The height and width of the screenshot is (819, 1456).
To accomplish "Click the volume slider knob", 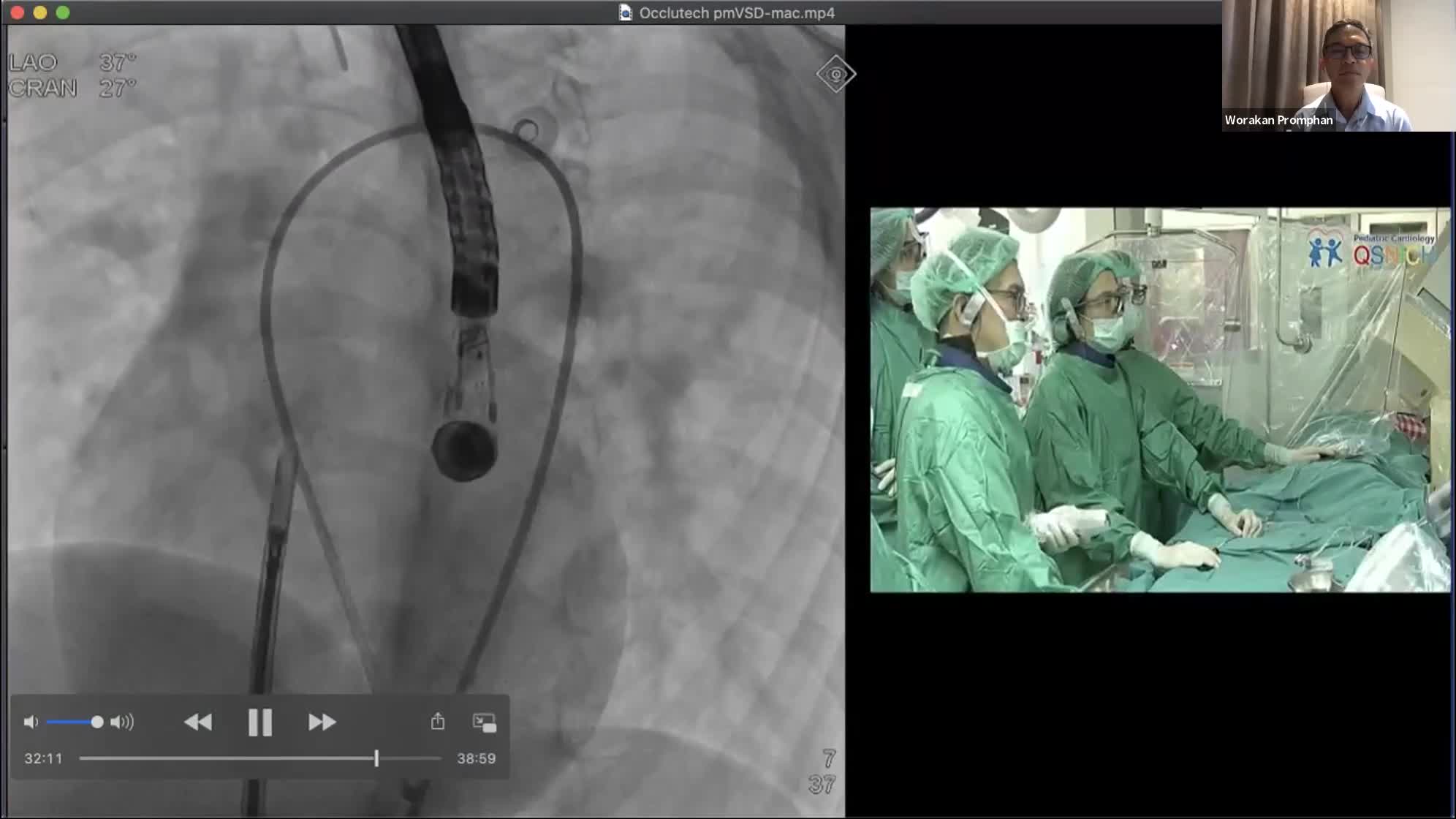I will (x=96, y=722).
